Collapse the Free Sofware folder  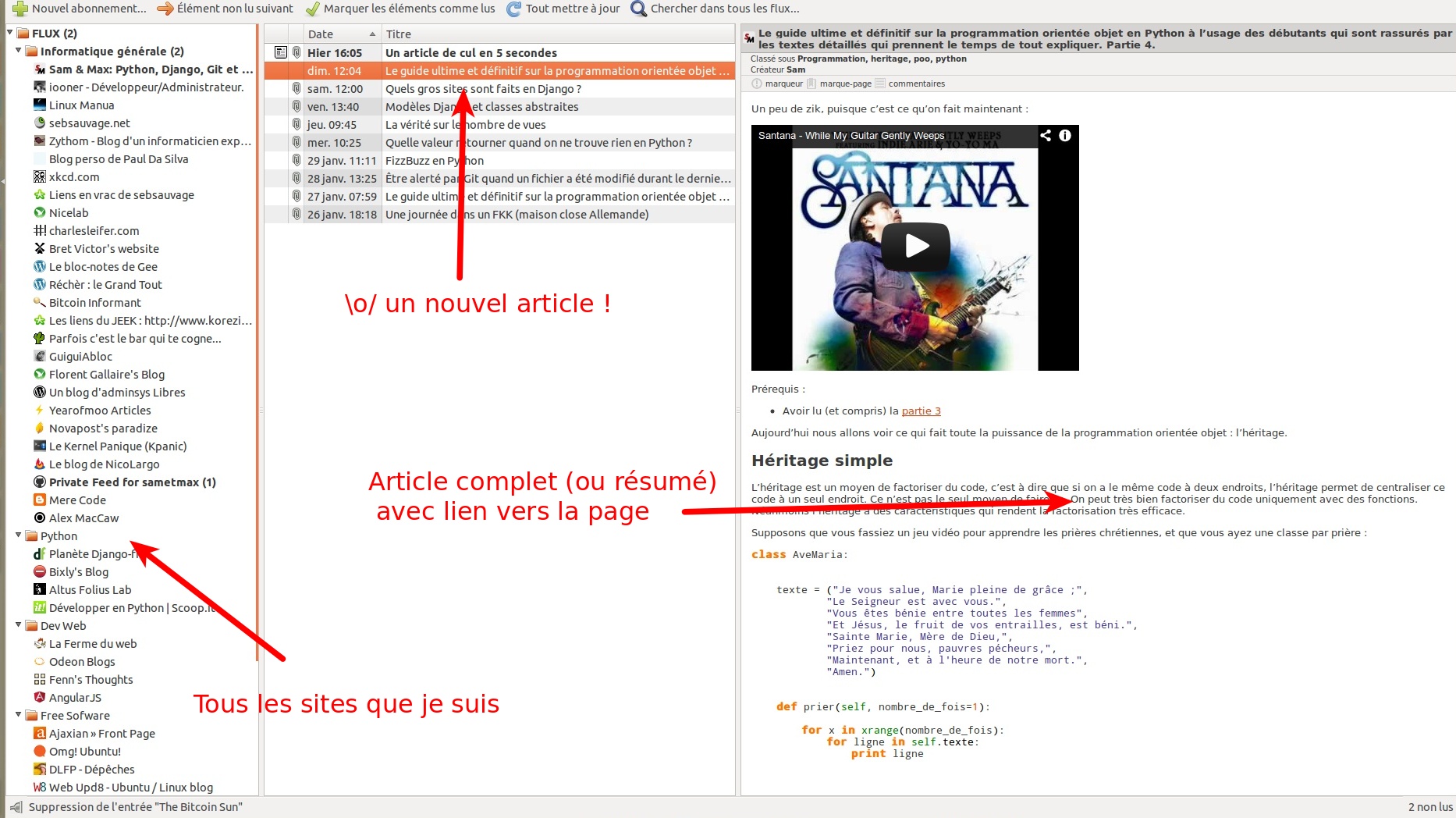pos(18,715)
